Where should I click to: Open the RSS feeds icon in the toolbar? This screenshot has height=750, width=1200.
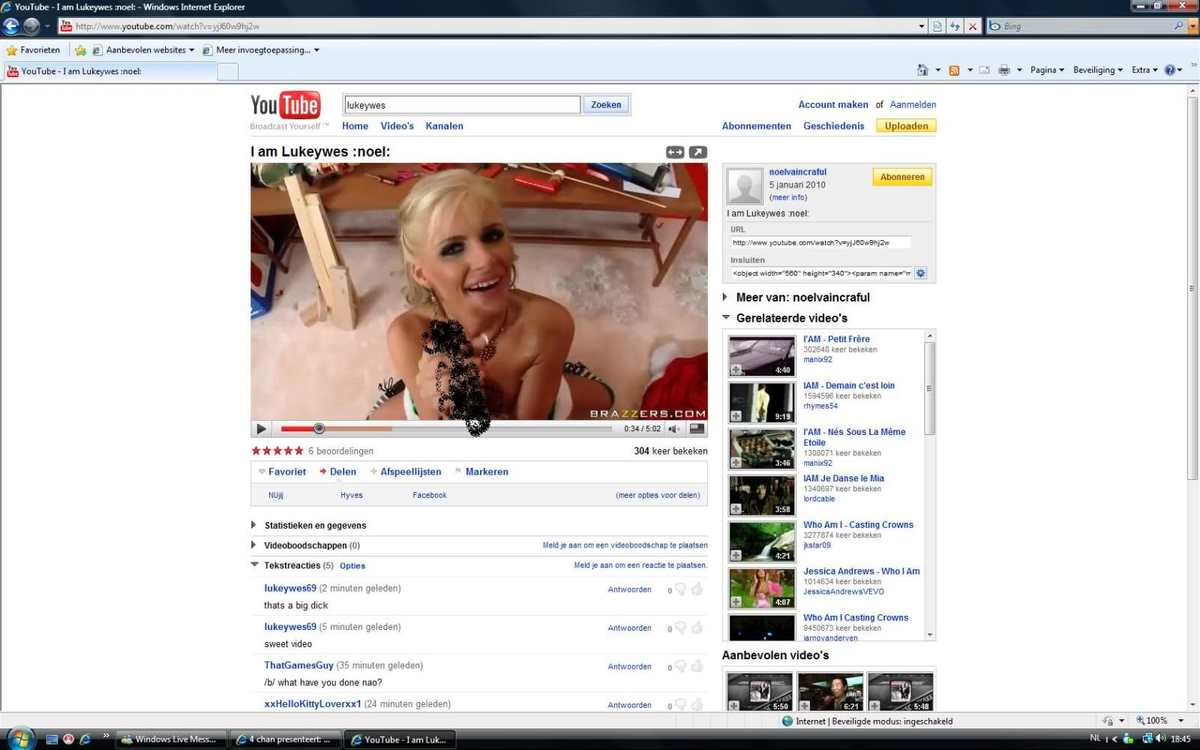954,70
